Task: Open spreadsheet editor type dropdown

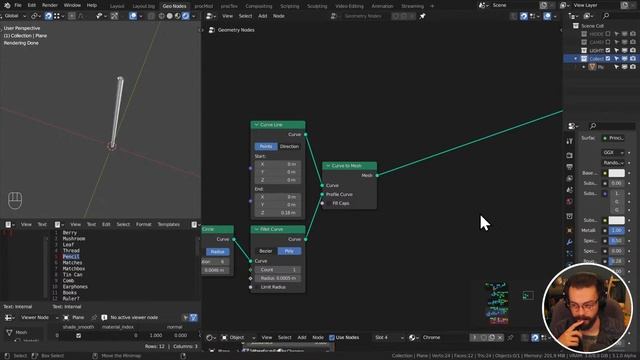Action: tap(9, 317)
